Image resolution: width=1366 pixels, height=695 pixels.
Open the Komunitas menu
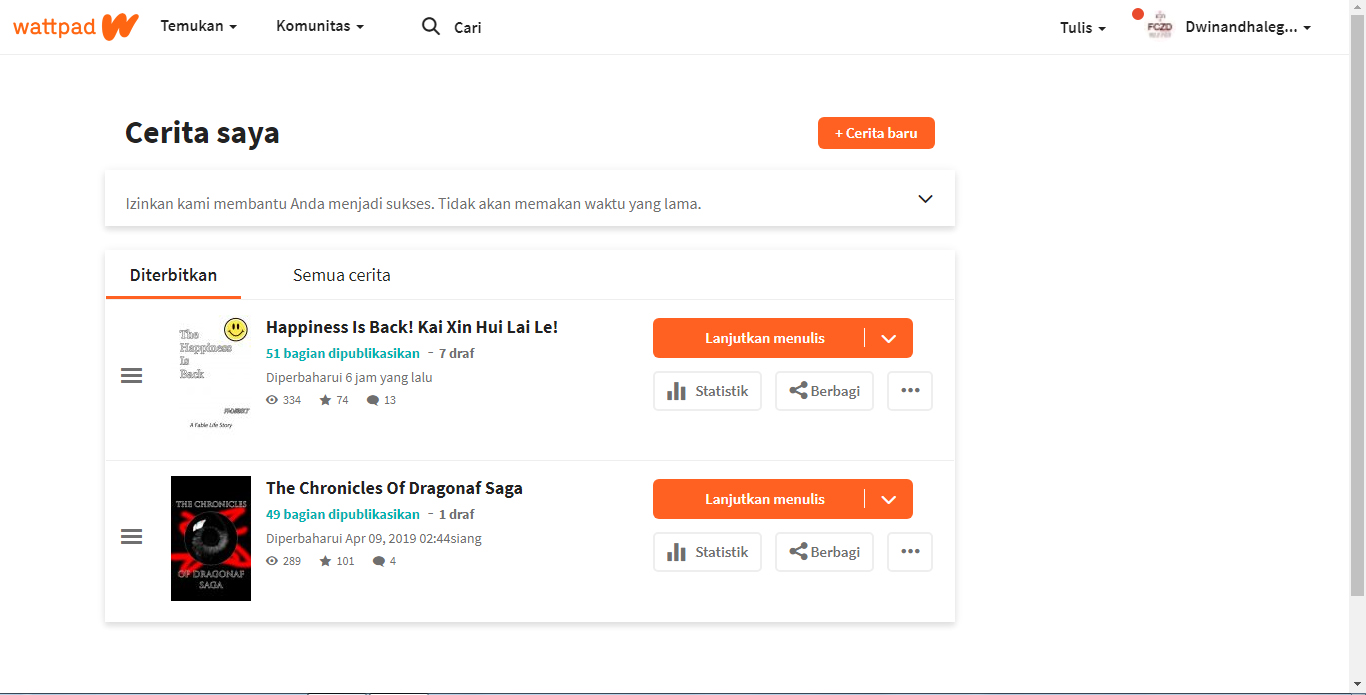pos(319,26)
